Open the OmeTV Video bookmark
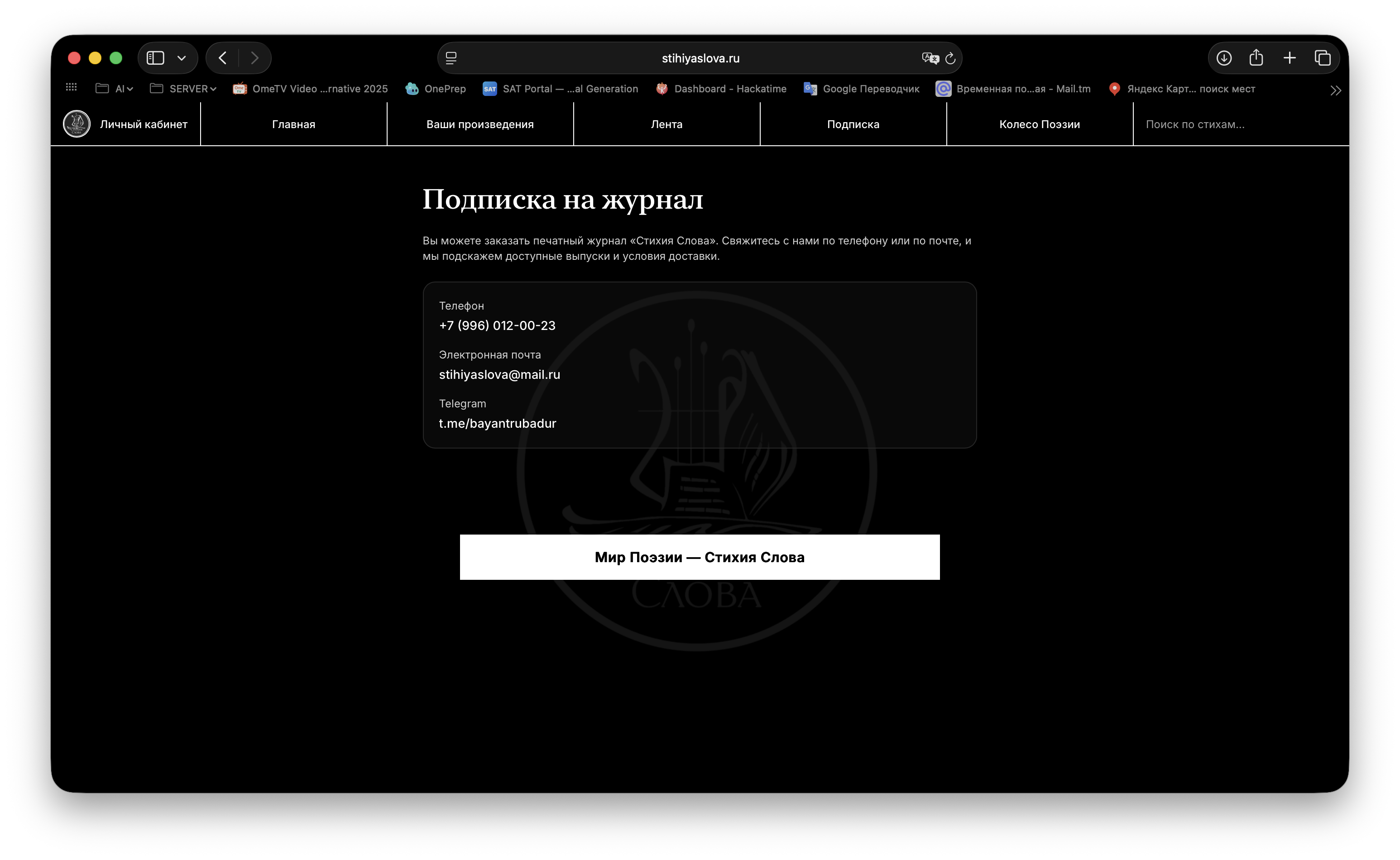The image size is (1400, 860). [x=310, y=89]
